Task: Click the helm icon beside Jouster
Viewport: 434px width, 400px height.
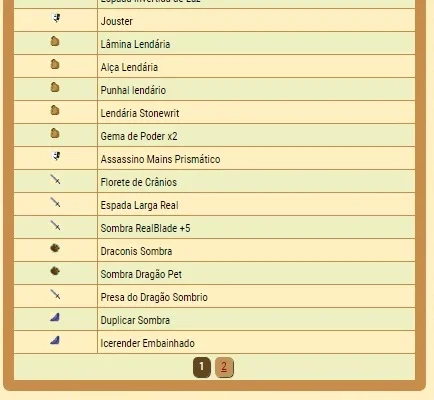Action: pyautogui.click(x=56, y=18)
